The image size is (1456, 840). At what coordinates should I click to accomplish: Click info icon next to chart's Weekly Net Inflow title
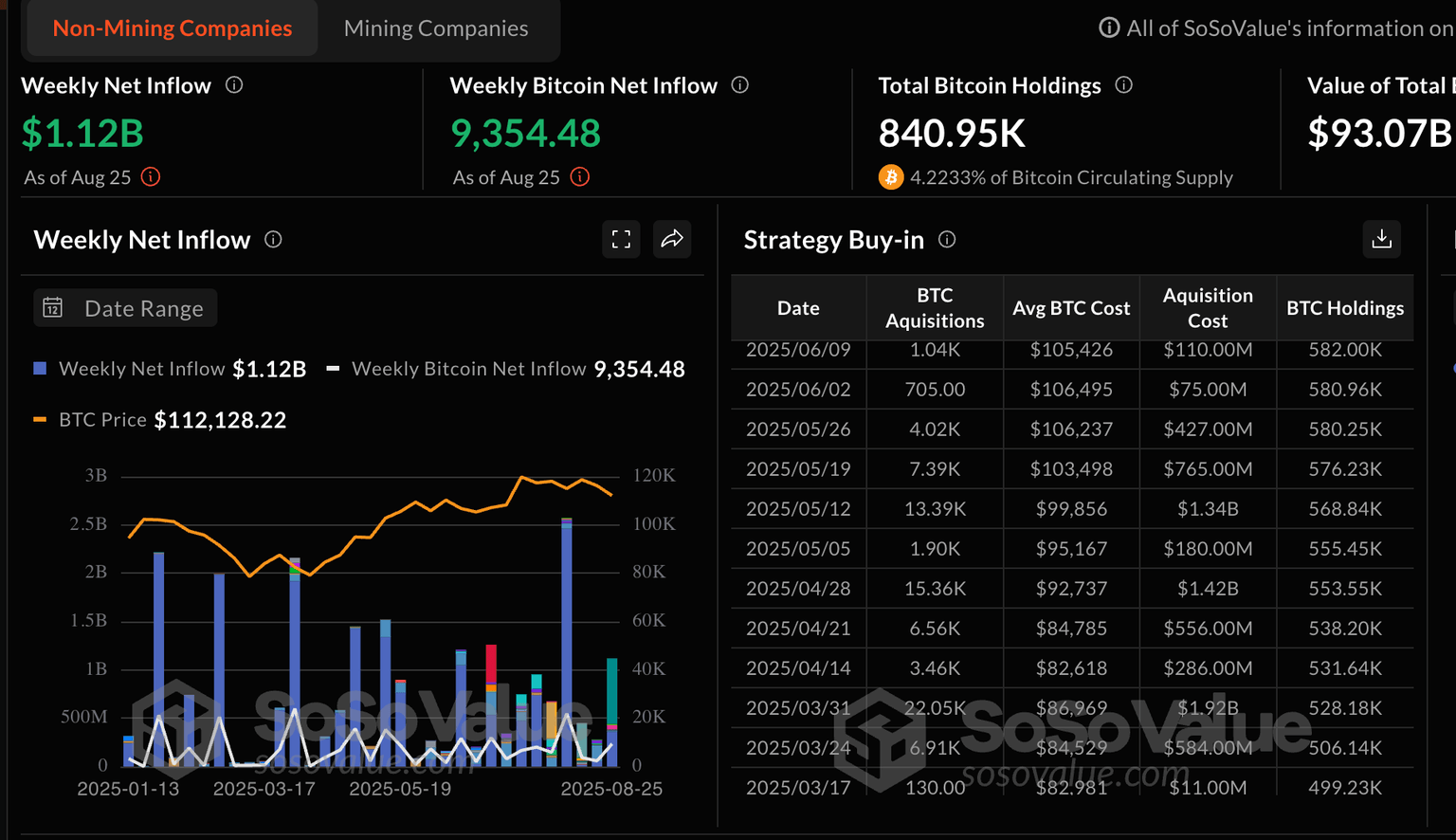(273, 240)
